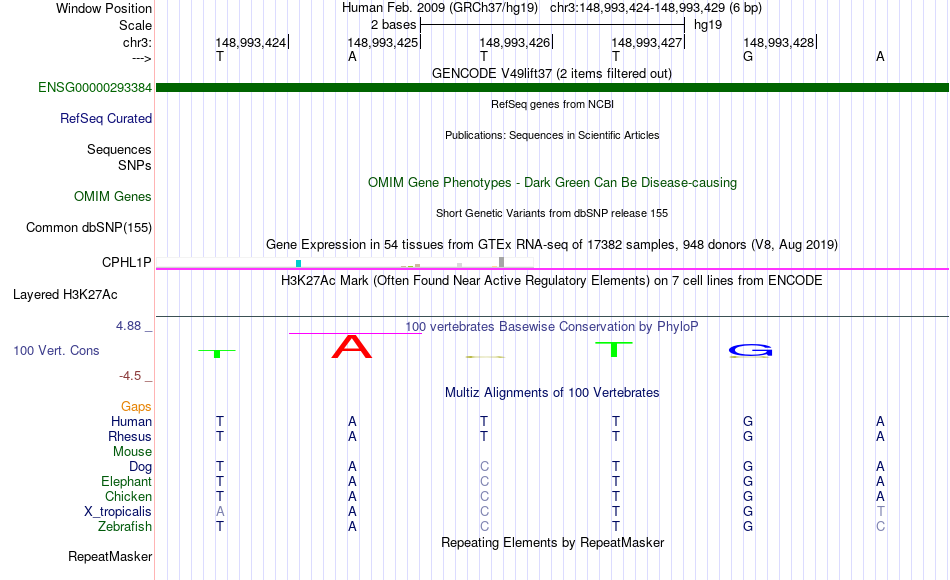Viewport: 950px width, 580px height.
Task: Click the pale A base in X_tropicalis row
Action: (220, 512)
